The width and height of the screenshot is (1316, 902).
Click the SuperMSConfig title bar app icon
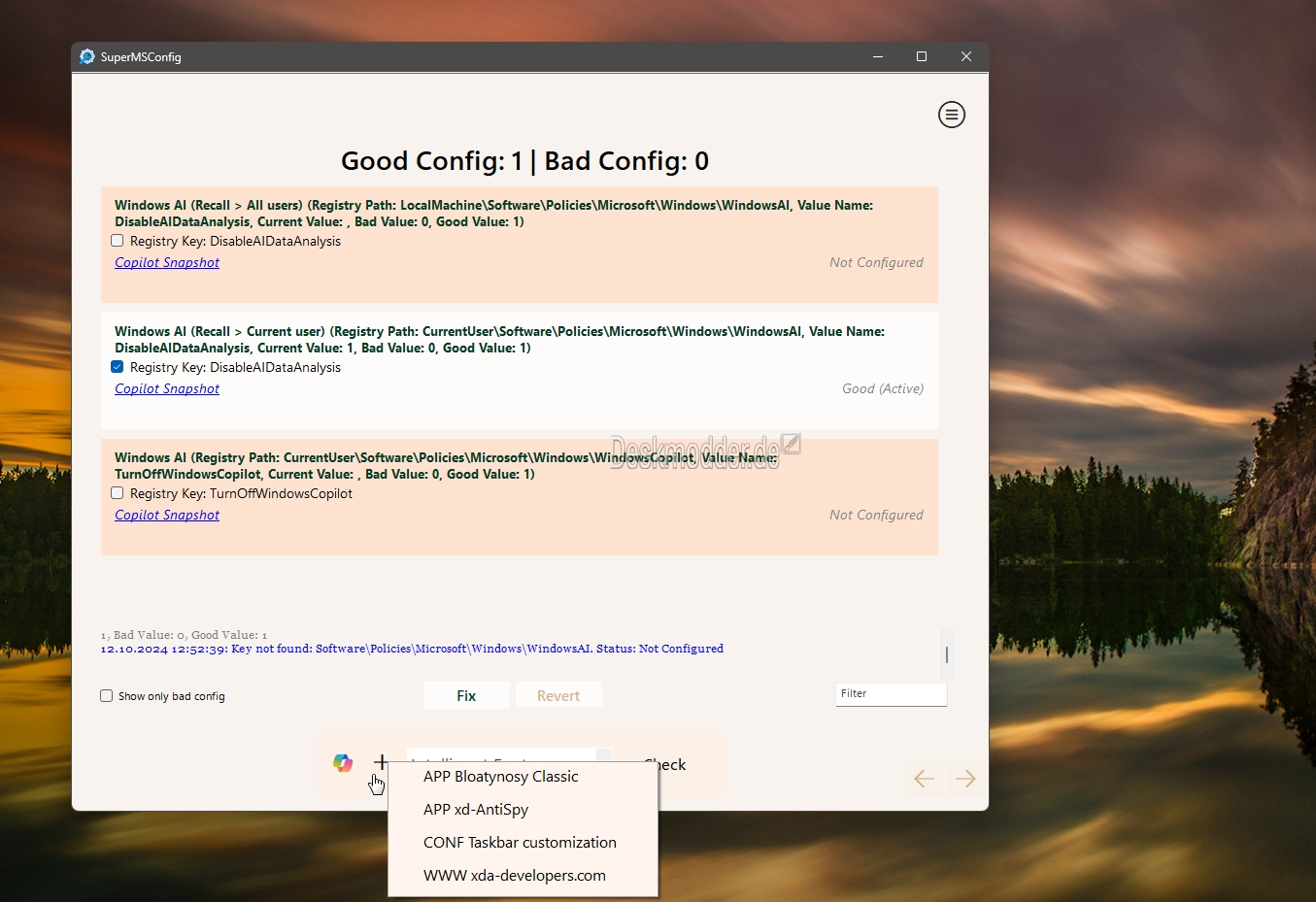(87, 56)
